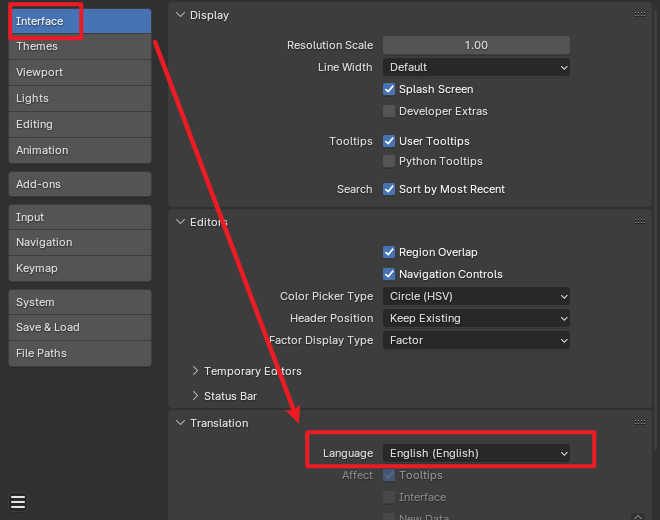Uncheck Sort by Most Recent
This screenshot has height=520, width=660.
(390, 189)
